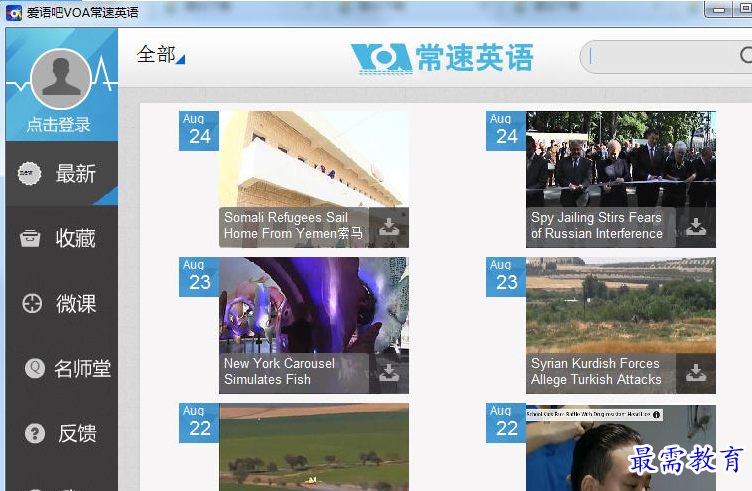Minimize the 爱语吧VOA window
Viewport: 752px width, 491px height.
pyautogui.click(x=718, y=10)
